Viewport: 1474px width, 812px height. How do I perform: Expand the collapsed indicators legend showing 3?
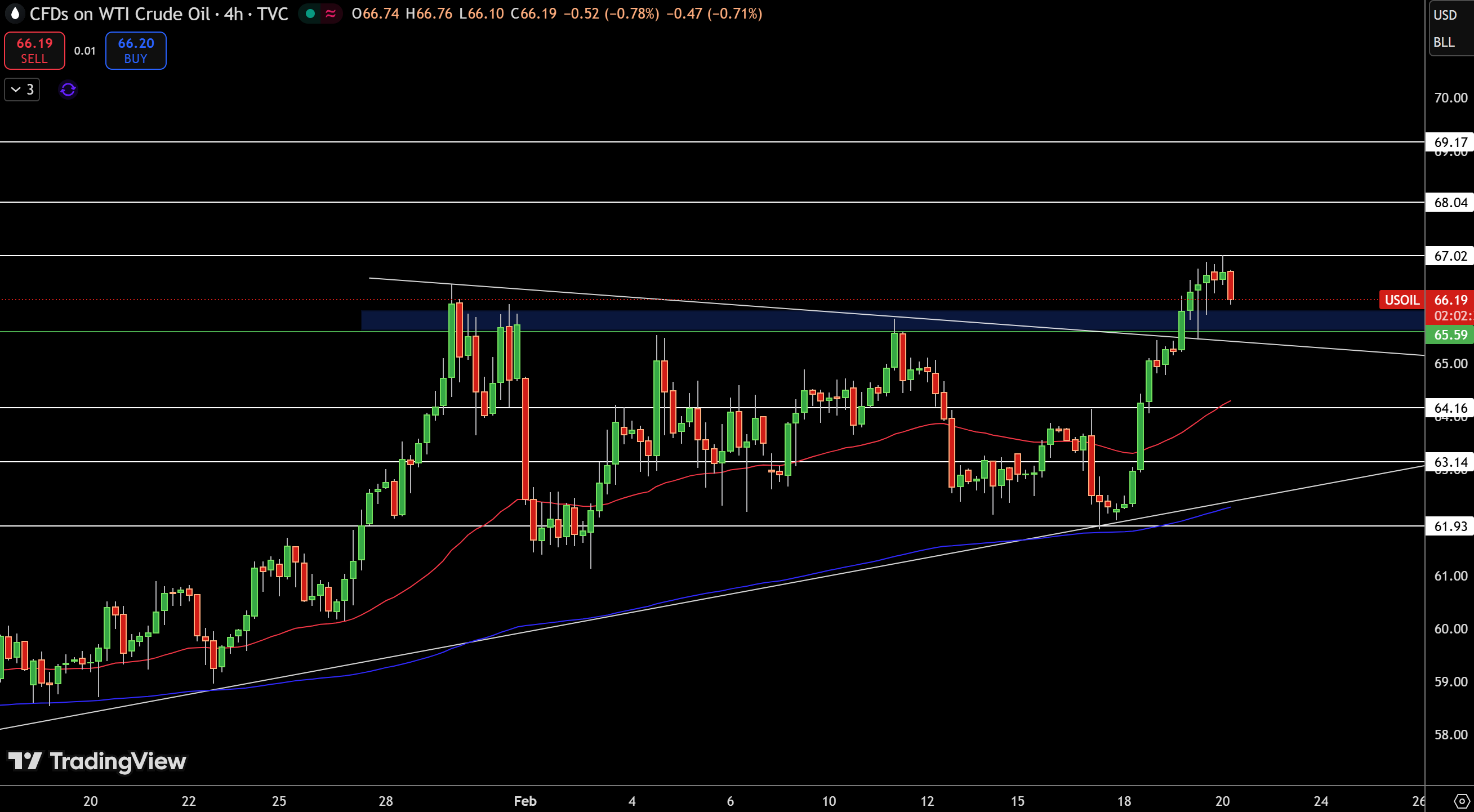(x=23, y=90)
